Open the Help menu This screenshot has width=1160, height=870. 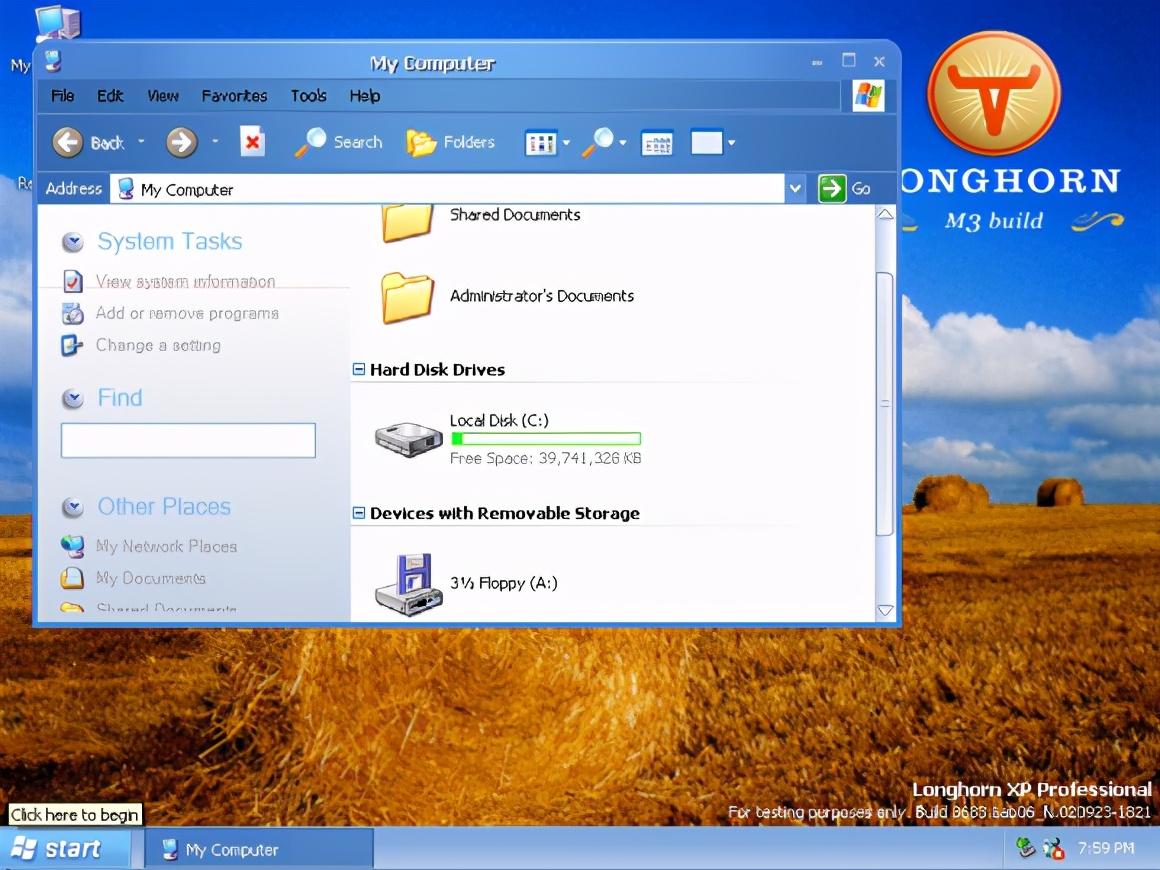coord(365,95)
